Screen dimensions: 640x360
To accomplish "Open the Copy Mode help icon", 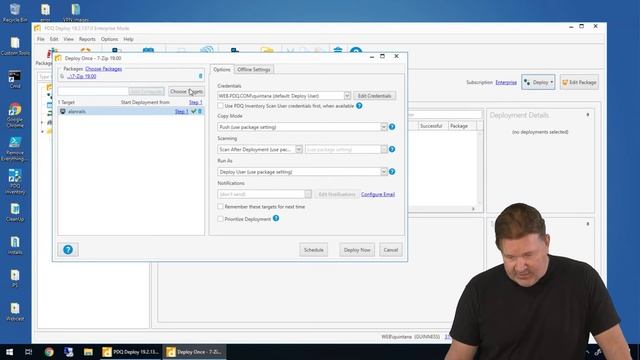I will (x=392, y=127).
